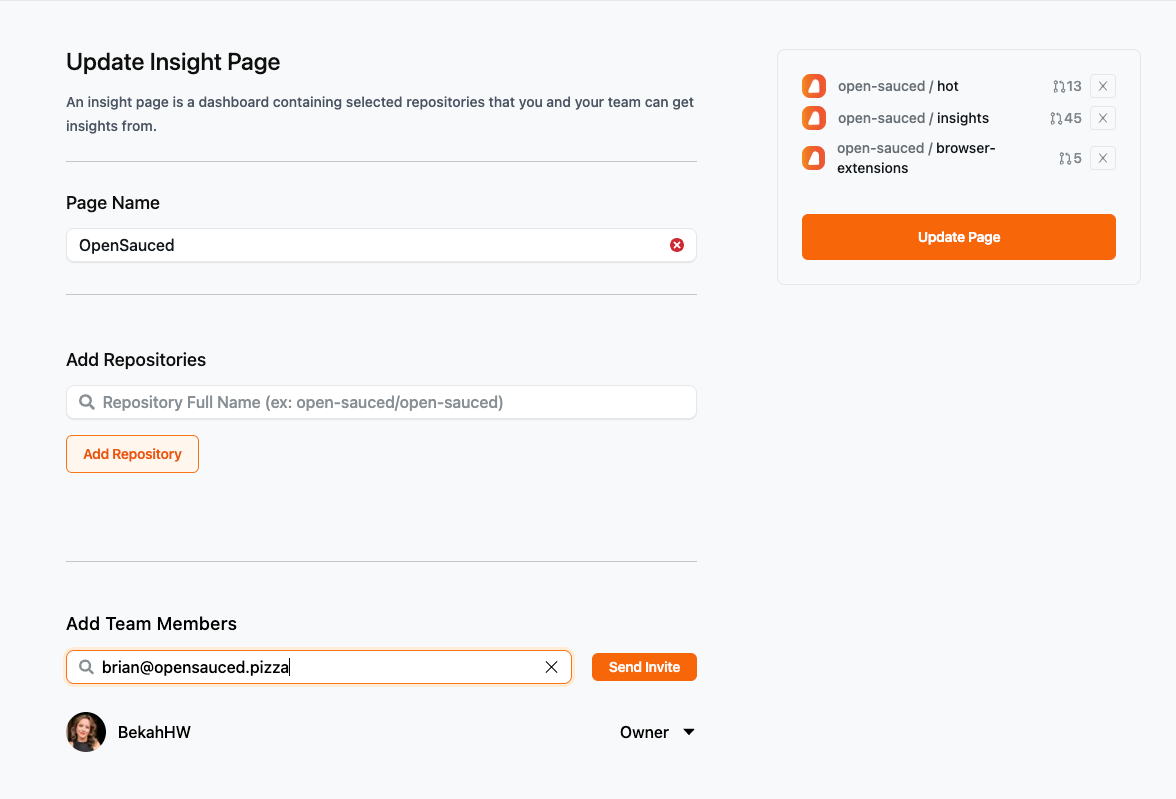The image size is (1176, 799).
Task: Click the Update Page button
Action: click(x=958, y=237)
